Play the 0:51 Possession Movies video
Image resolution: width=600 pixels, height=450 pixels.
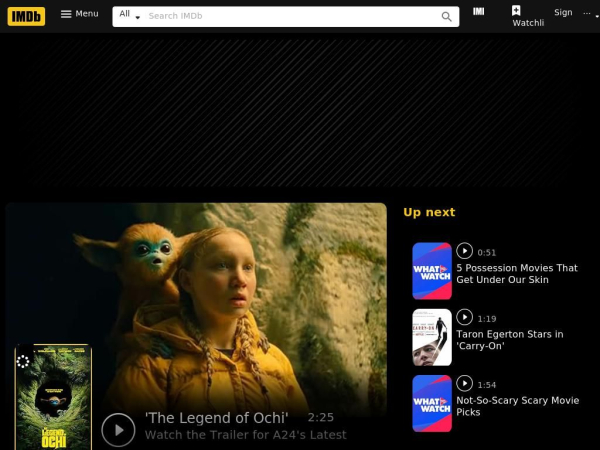click(465, 251)
